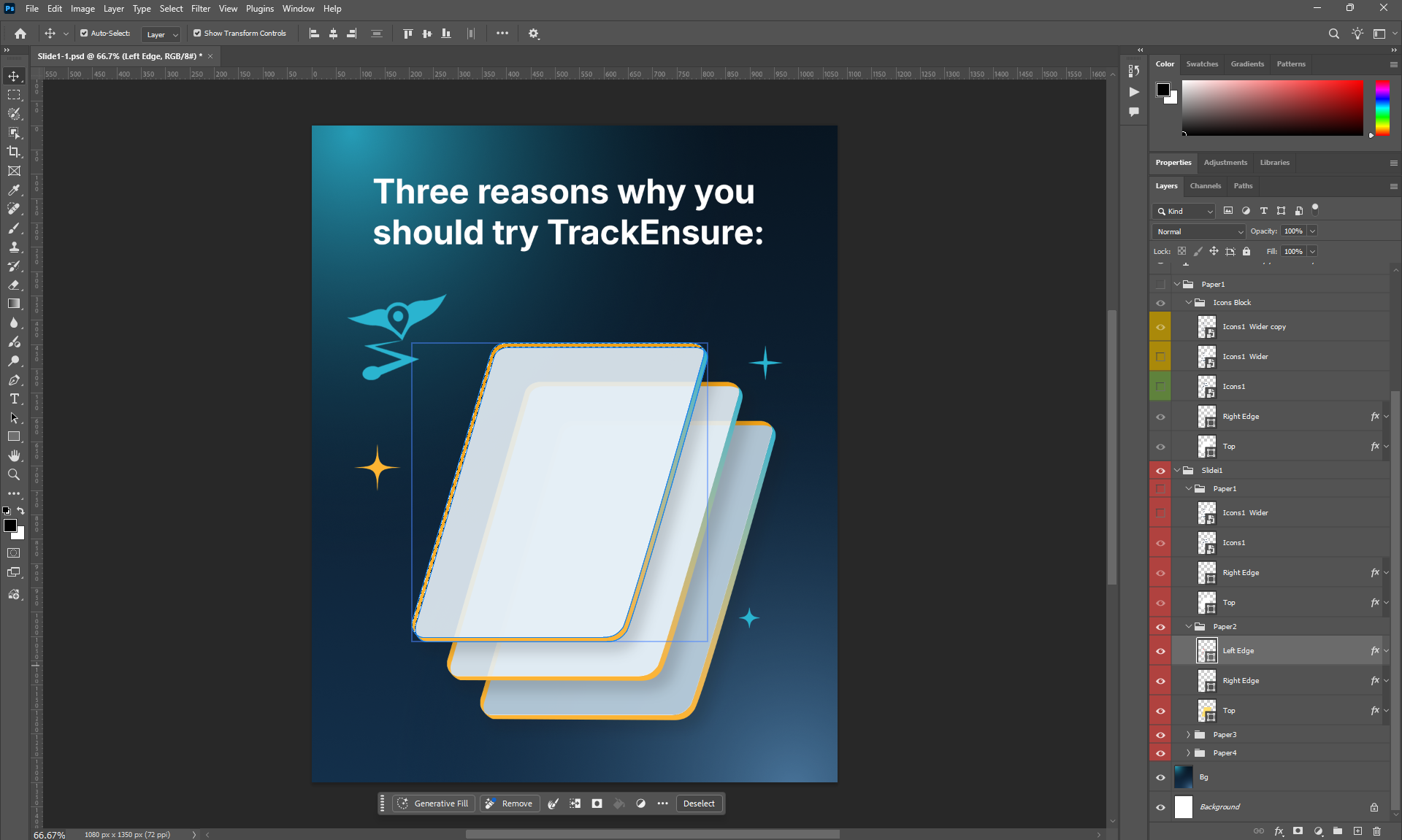Image resolution: width=1402 pixels, height=840 pixels.
Task: Select the Frame tool
Action: tap(14, 171)
